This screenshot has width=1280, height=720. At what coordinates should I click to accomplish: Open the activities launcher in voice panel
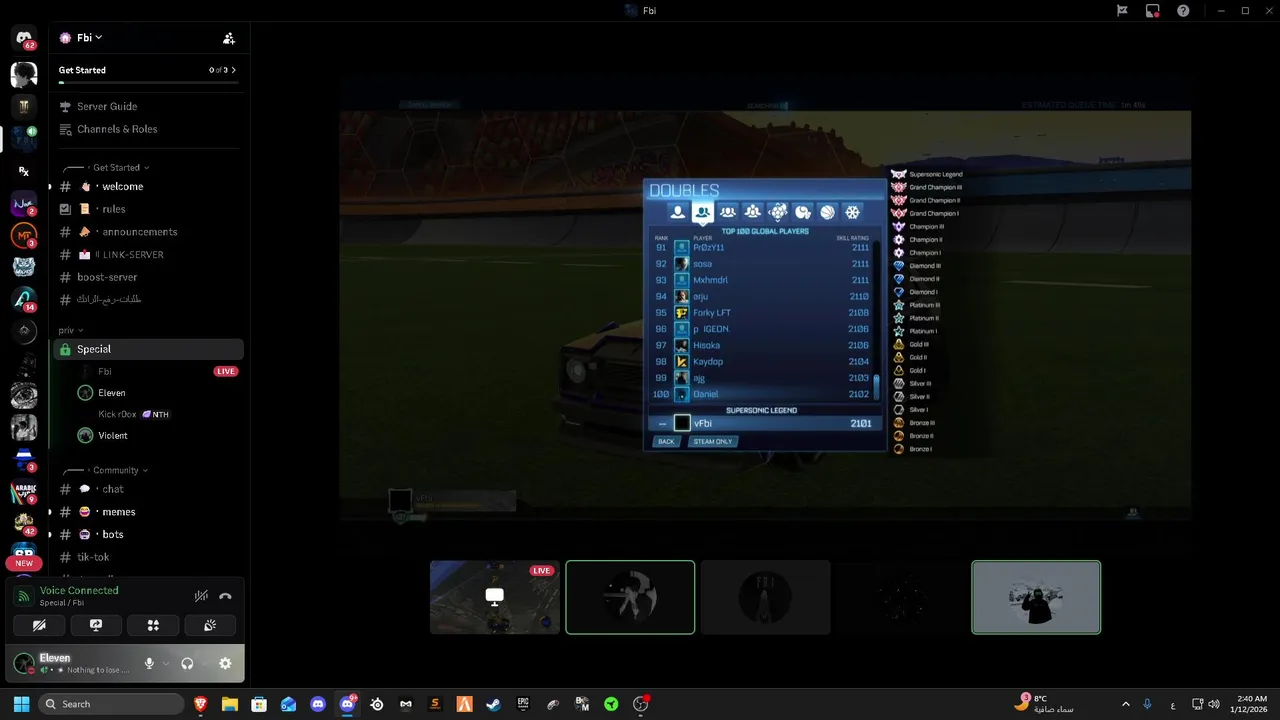point(153,625)
